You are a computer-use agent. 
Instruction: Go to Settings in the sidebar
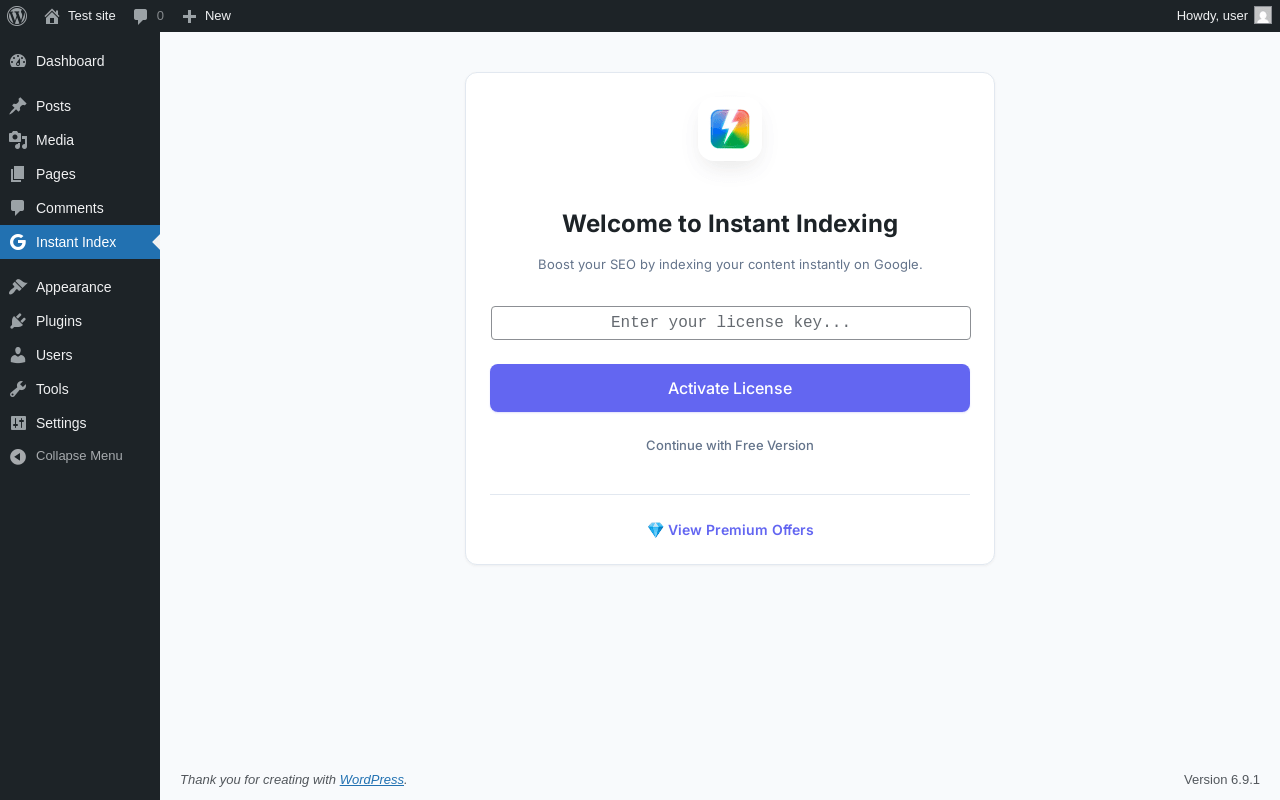80,423
